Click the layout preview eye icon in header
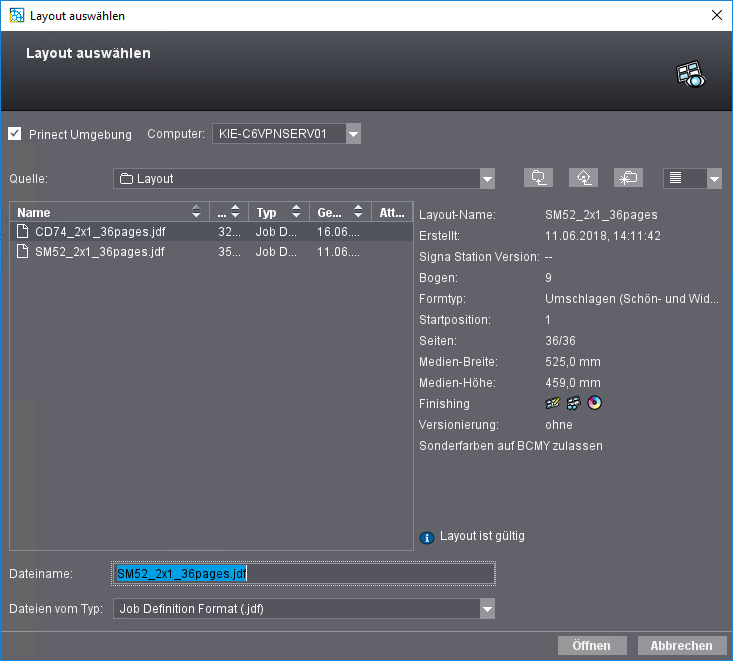 tap(690, 74)
